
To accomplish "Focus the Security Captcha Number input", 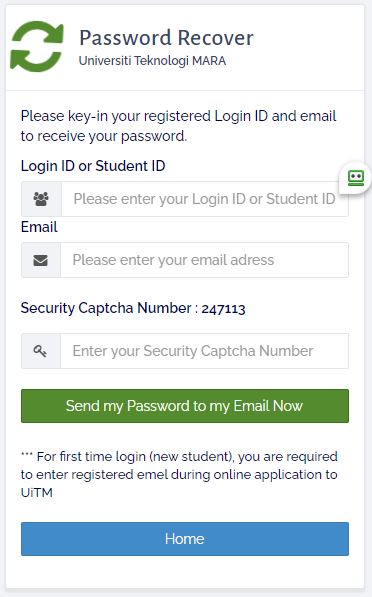I will coord(204,351).
